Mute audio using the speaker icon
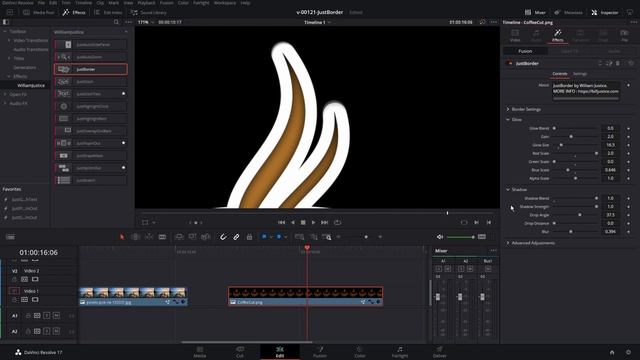The image size is (640, 360). coord(440,237)
